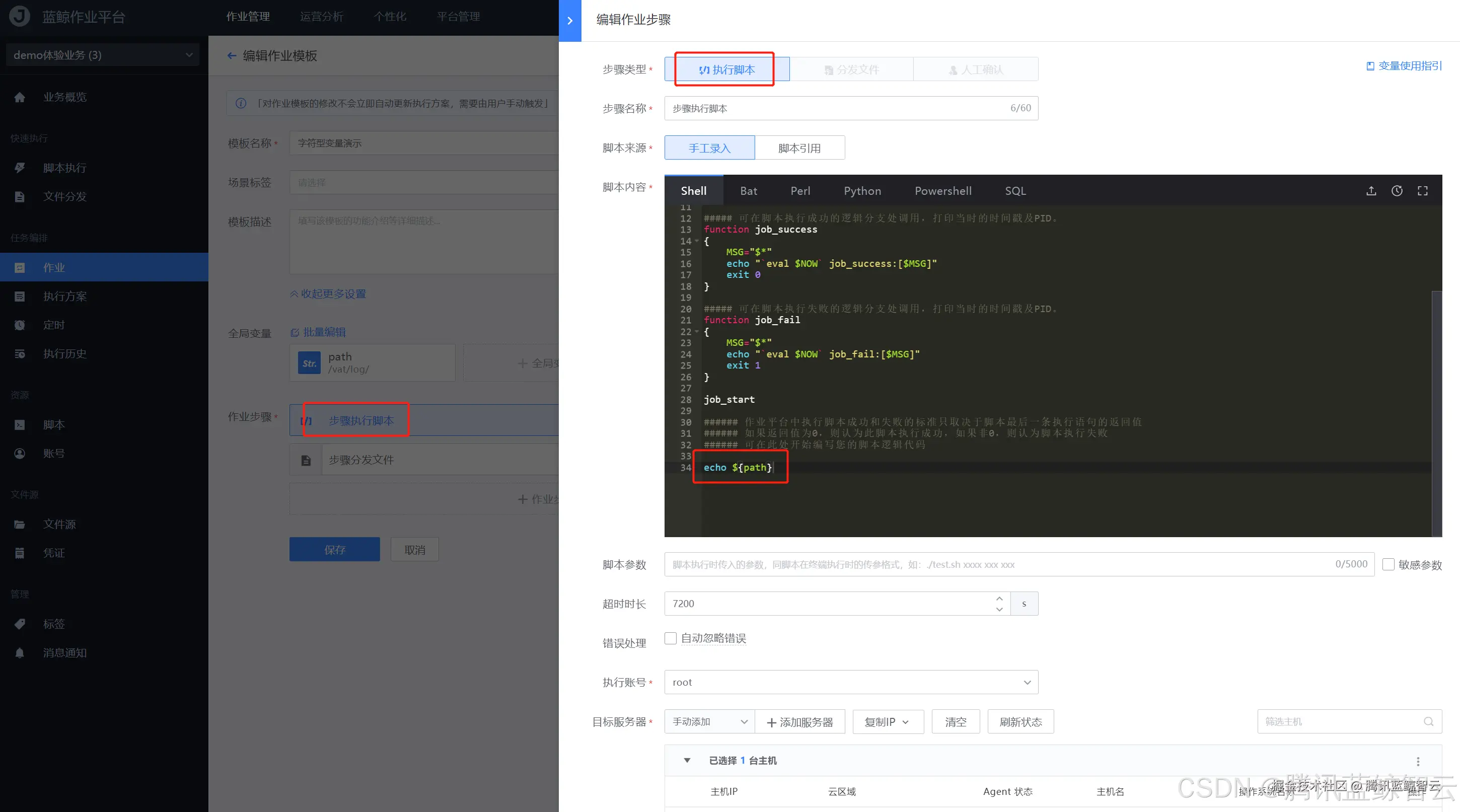Click the 账号 user icon in sidebar
This screenshot has height=812, width=1460.
[x=20, y=454]
